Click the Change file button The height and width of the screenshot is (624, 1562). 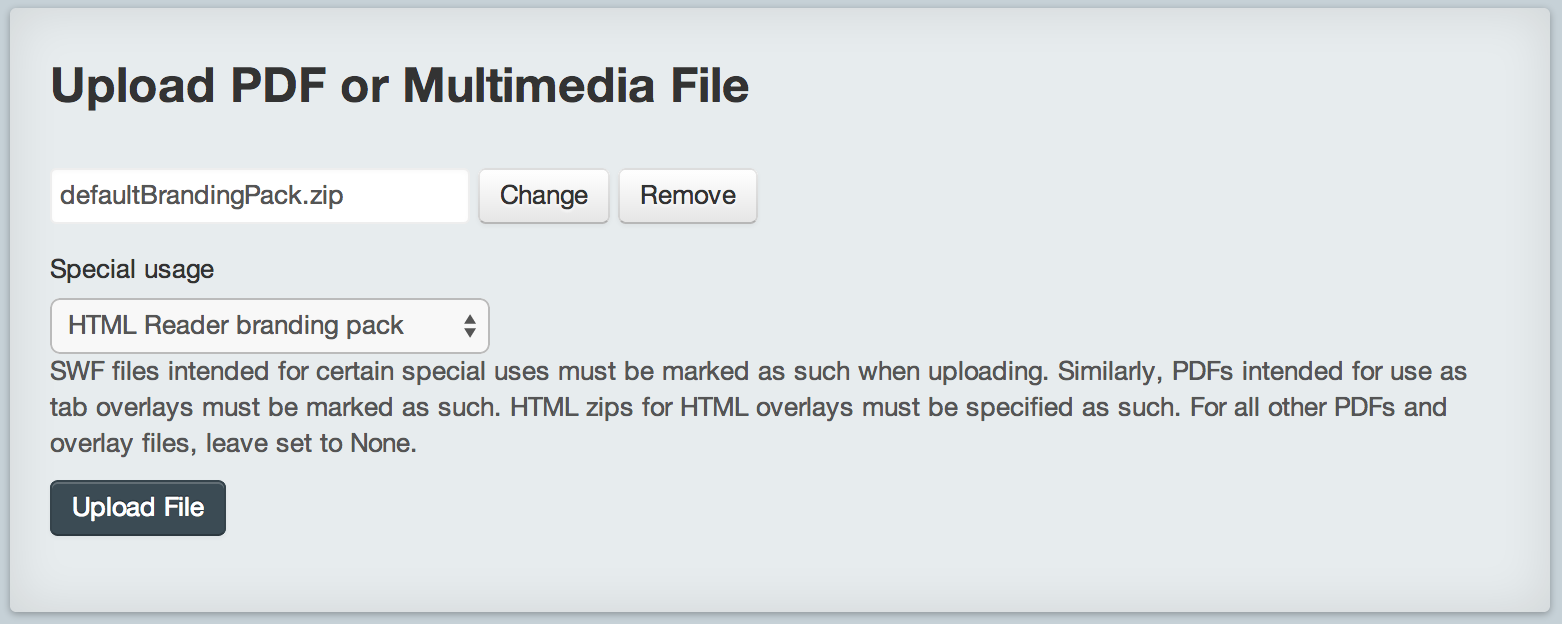(544, 195)
